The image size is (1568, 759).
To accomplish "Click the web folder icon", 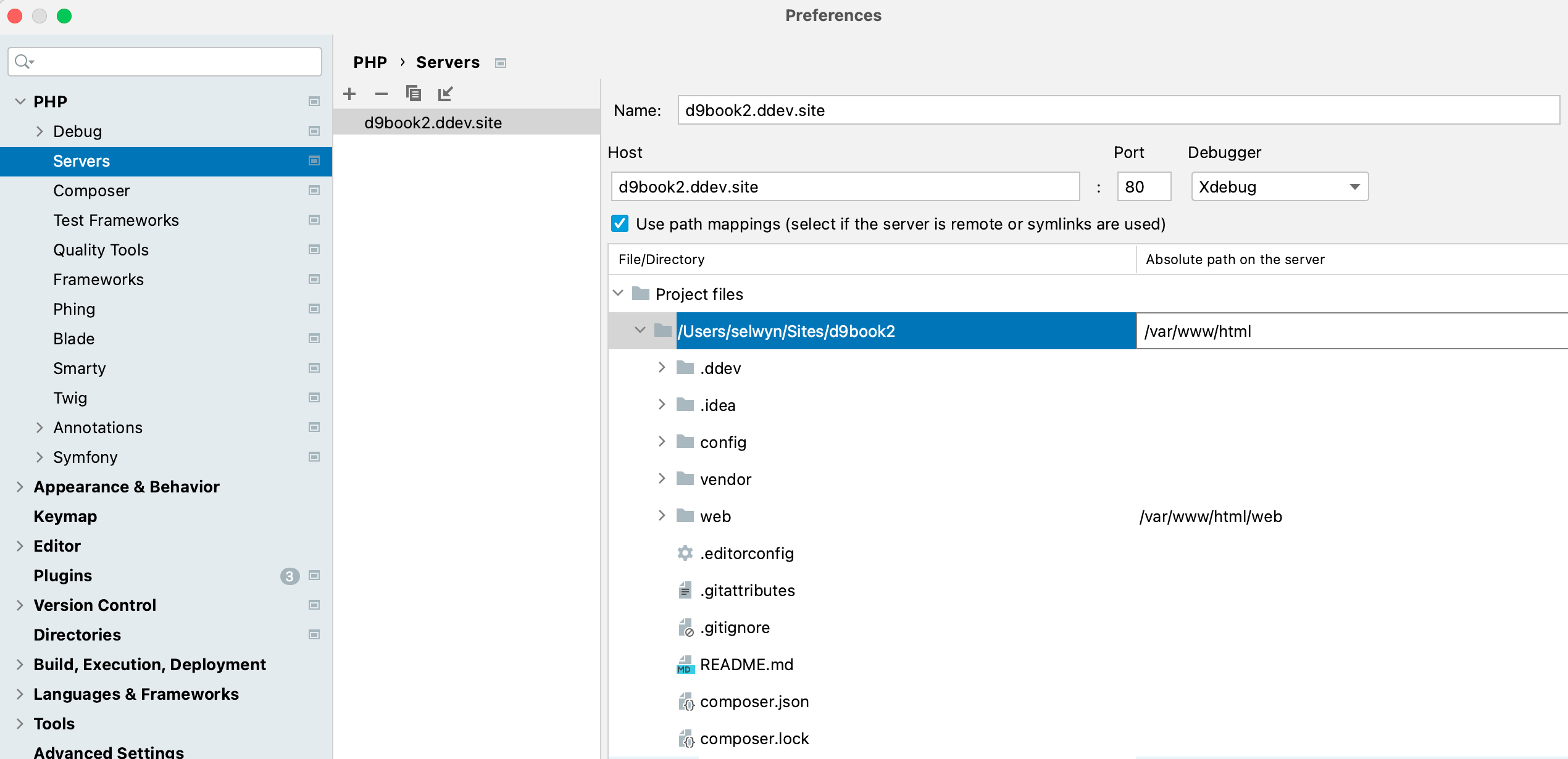I will coord(685,516).
